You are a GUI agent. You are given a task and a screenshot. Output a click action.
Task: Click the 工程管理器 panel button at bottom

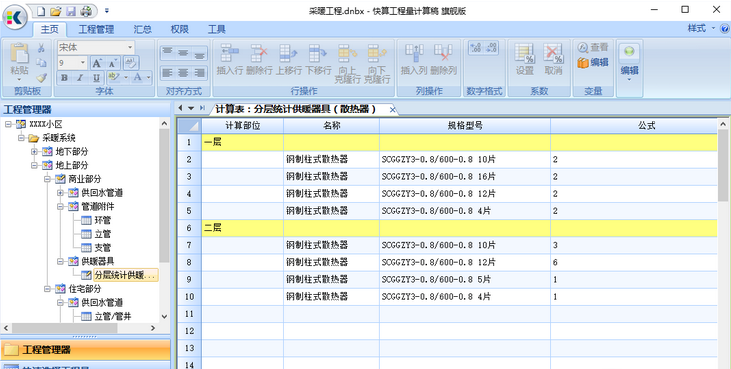(x=85, y=349)
